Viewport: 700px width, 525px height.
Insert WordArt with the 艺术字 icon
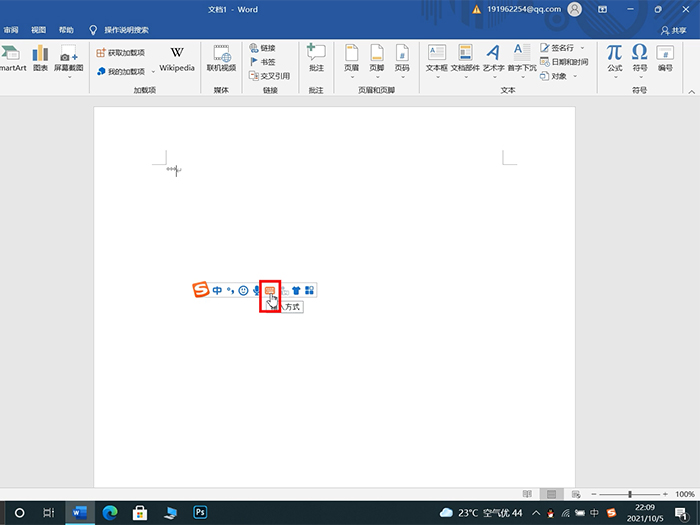click(x=493, y=53)
